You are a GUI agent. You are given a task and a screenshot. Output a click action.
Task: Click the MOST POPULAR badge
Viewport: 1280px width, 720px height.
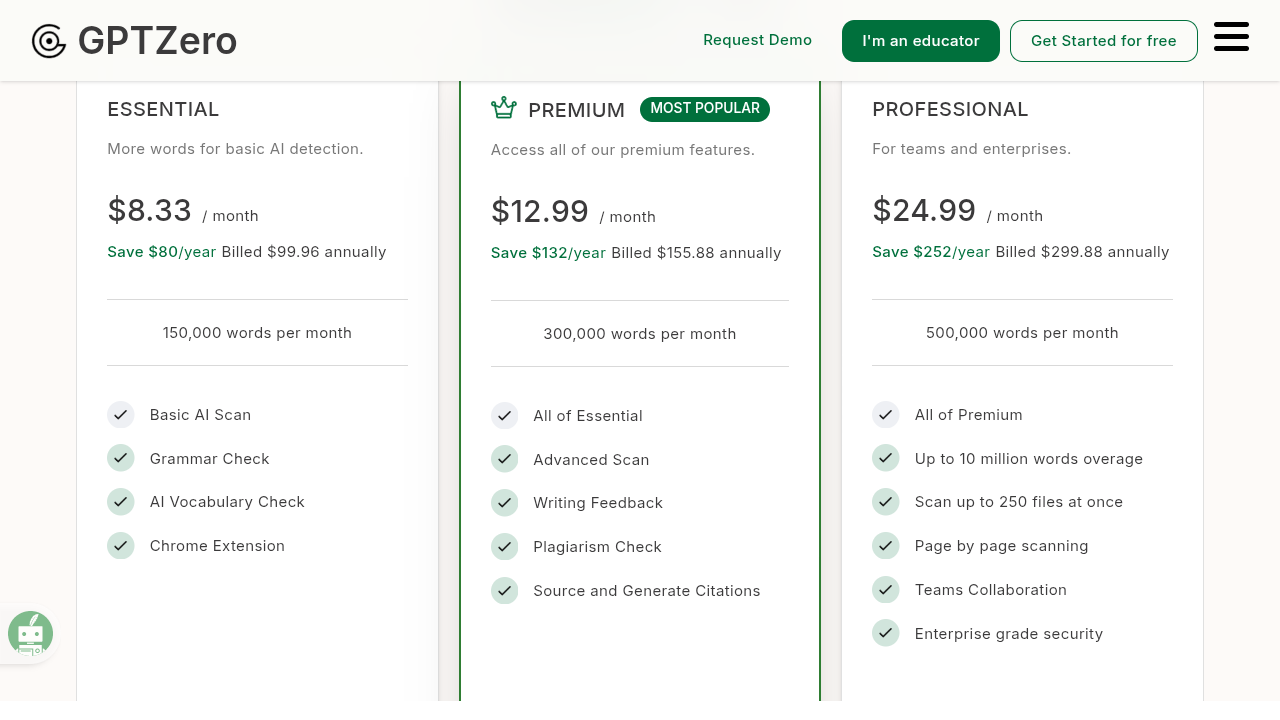705,109
